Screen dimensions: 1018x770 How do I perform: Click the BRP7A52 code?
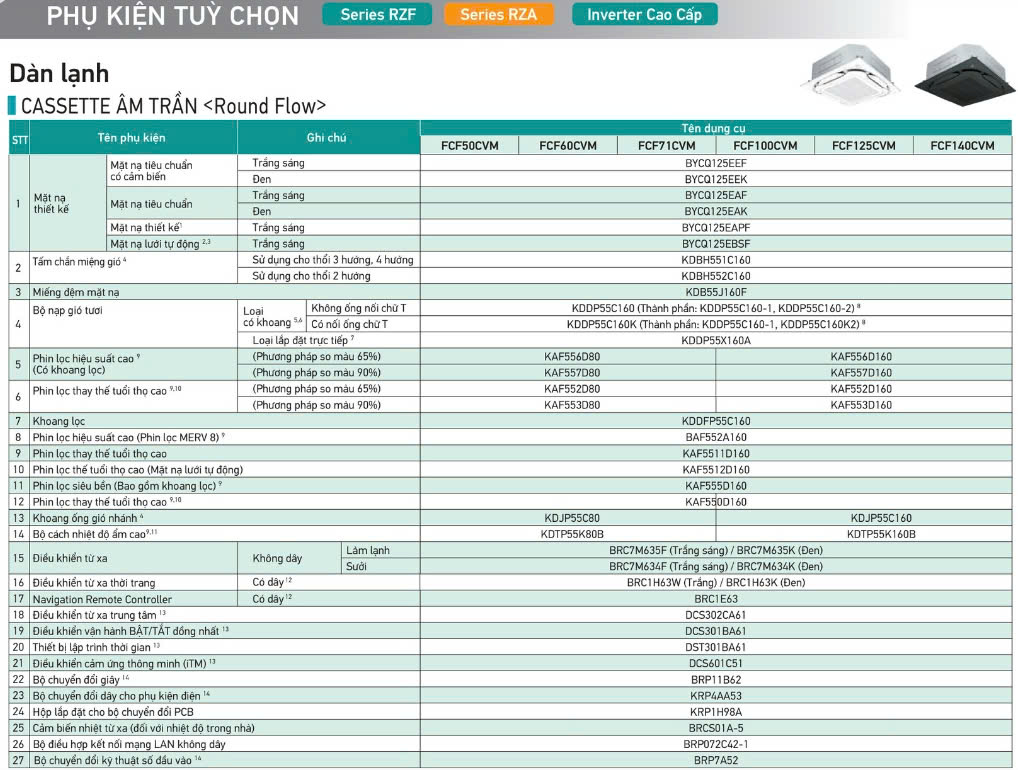[716, 760]
